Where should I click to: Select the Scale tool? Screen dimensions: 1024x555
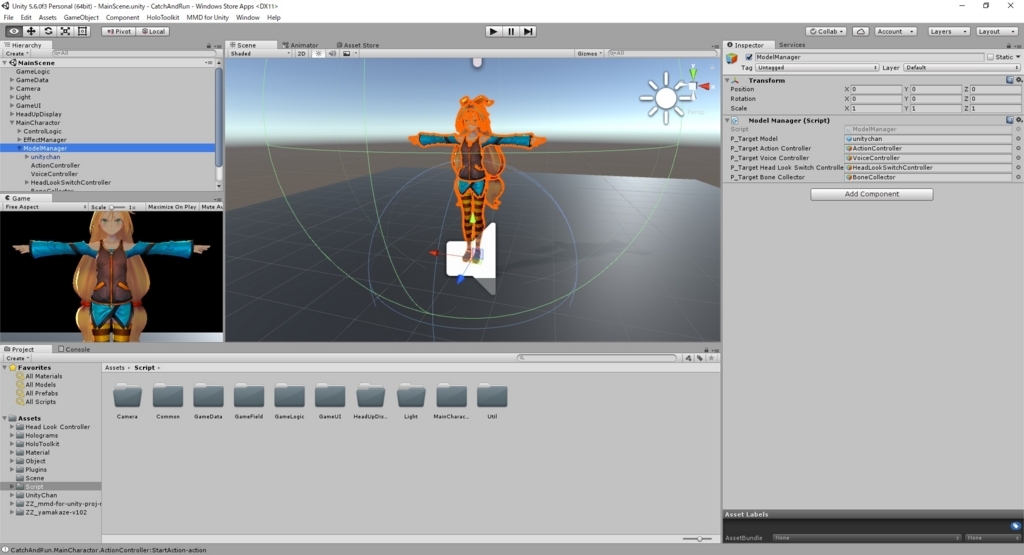65,31
